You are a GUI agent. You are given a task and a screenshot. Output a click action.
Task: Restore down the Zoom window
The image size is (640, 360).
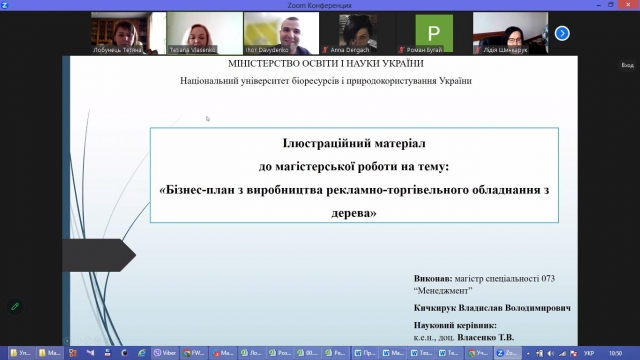click(x=611, y=5)
